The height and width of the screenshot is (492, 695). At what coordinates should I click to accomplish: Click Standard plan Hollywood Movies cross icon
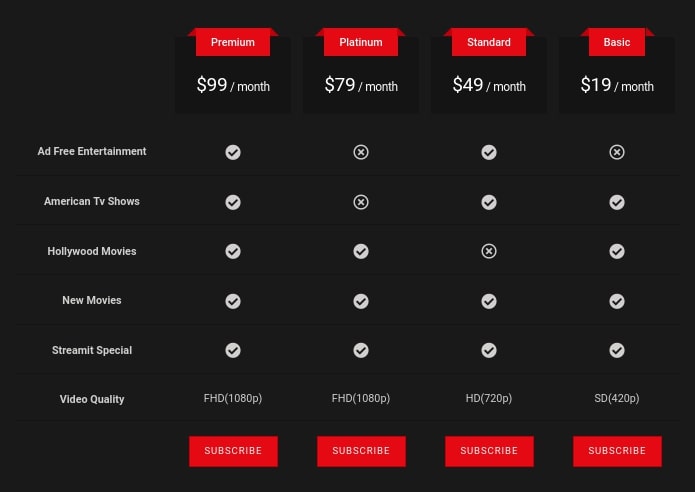click(x=489, y=251)
